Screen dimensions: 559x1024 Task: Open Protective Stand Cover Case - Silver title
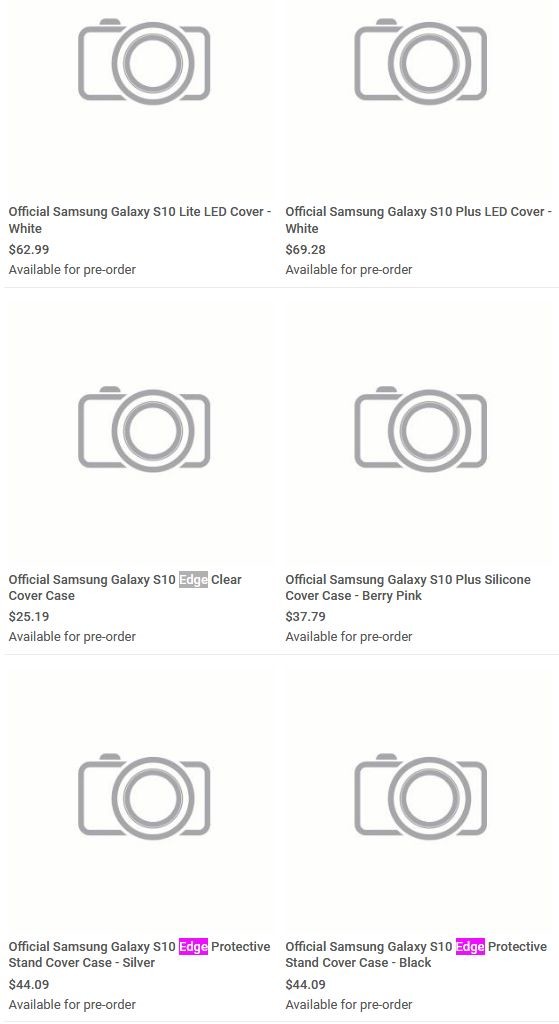[x=139, y=954]
